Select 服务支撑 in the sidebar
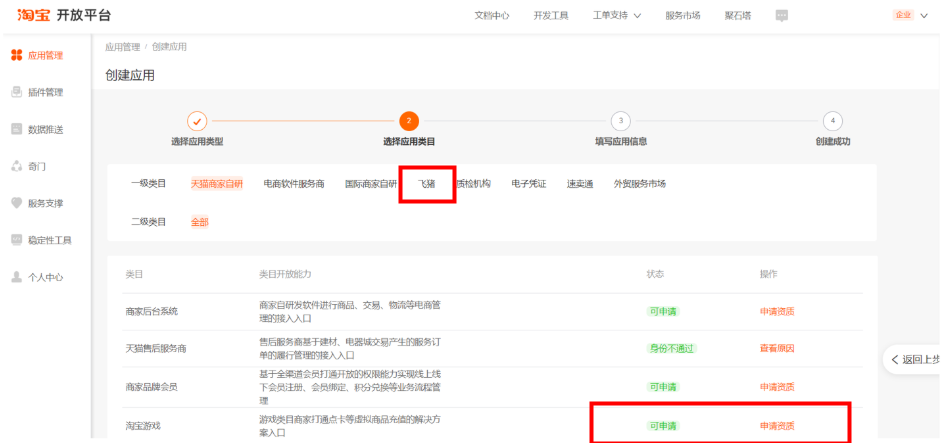 (x=45, y=203)
